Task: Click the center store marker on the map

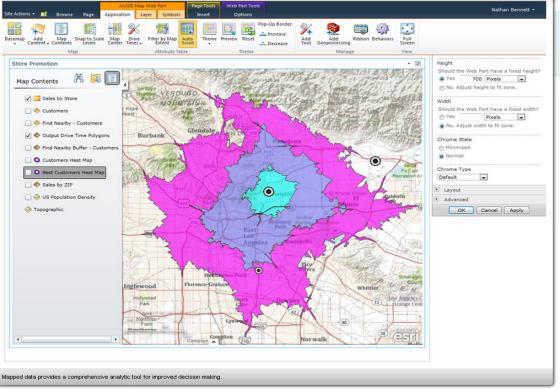Action: coord(269,192)
